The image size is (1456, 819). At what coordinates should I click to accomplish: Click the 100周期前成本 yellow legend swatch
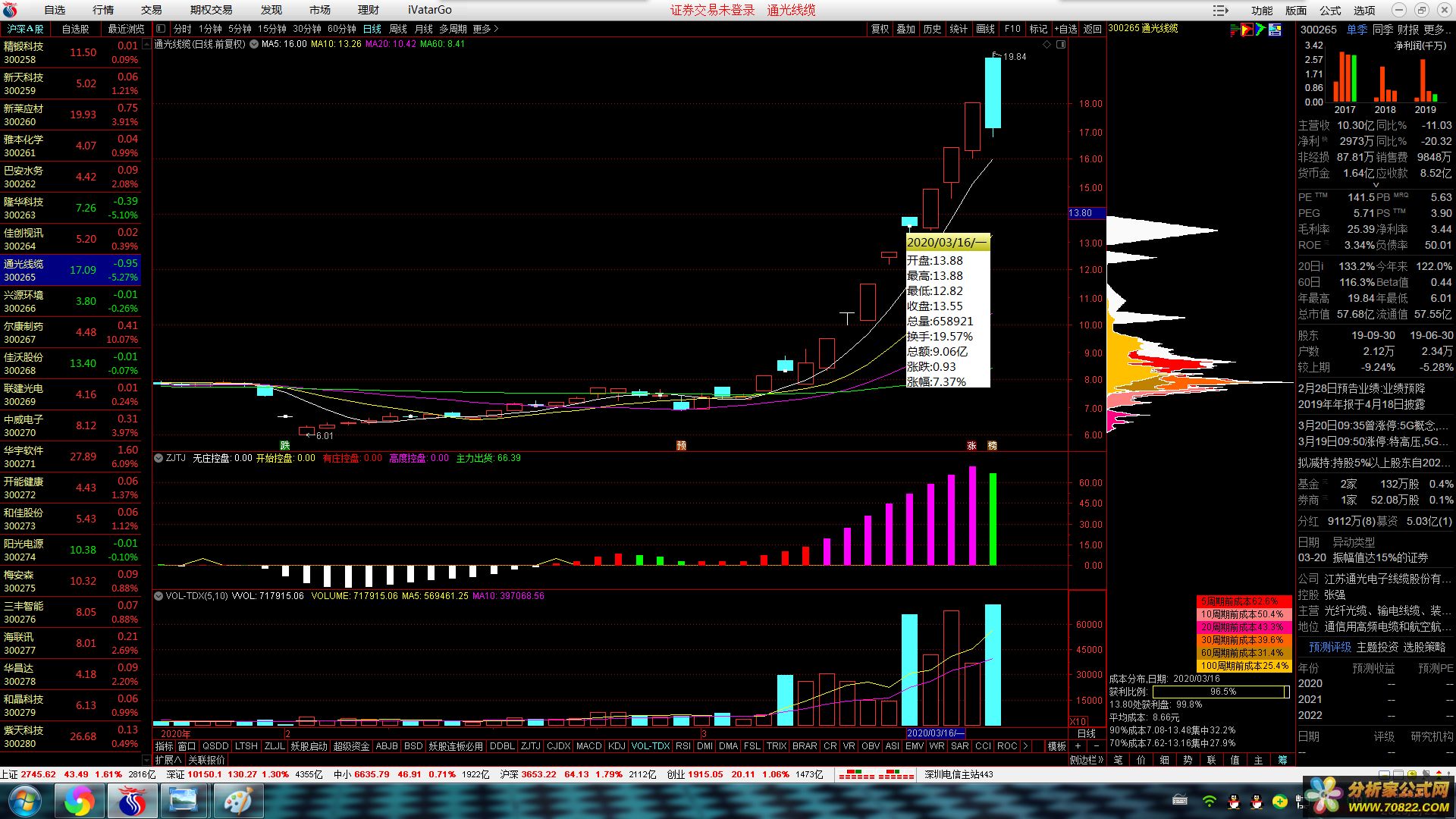coord(1244,666)
